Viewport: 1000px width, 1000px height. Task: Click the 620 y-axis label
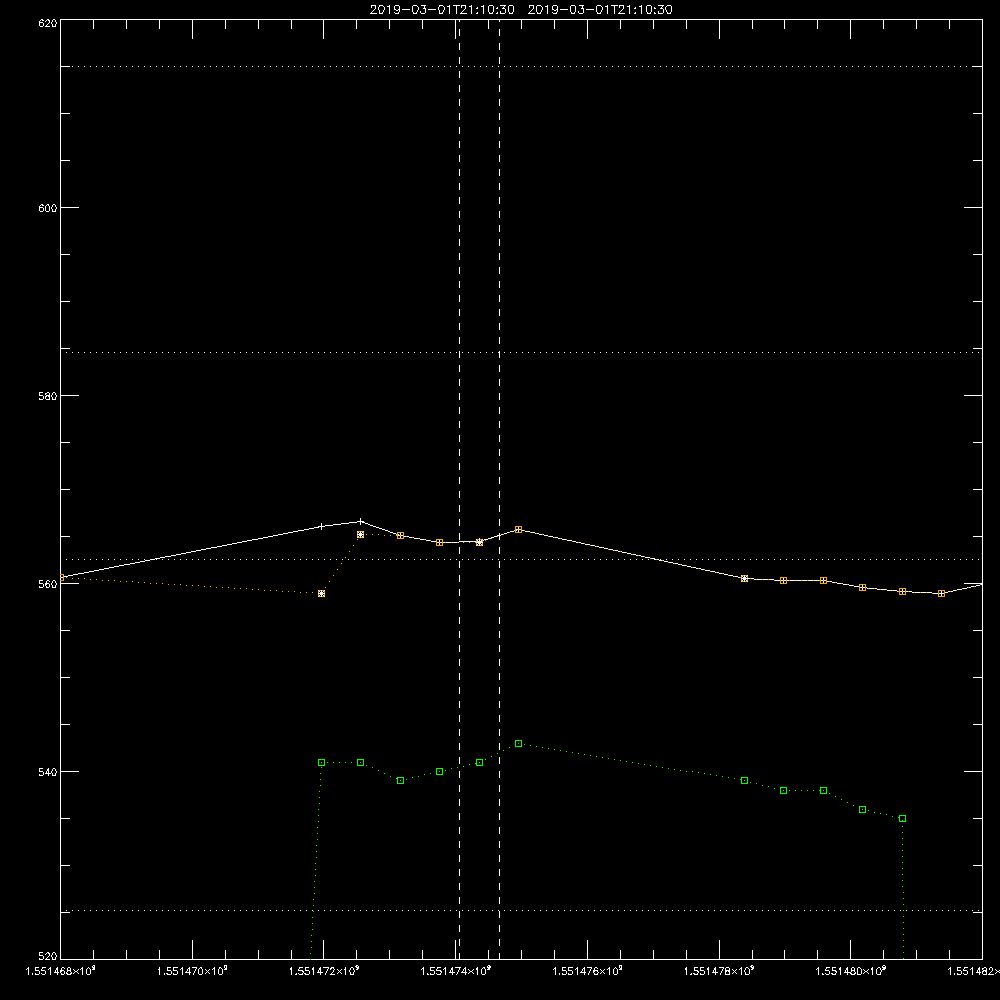coord(48,24)
